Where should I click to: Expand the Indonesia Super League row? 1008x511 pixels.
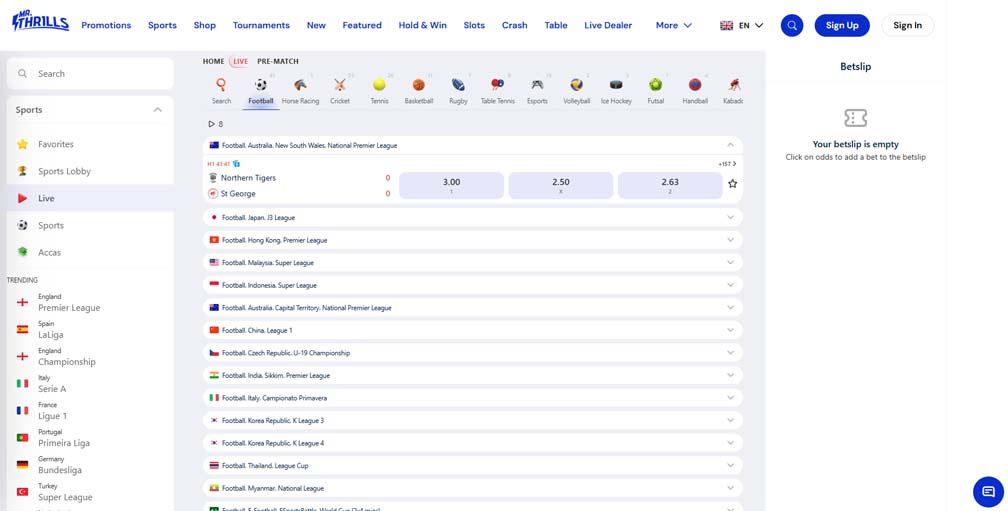tap(472, 285)
